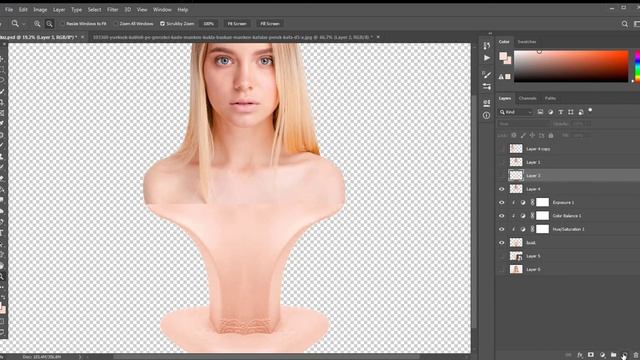This screenshot has width=640, height=360.
Task: Filter layers by shape layers icon
Action: tap(571, 112)
